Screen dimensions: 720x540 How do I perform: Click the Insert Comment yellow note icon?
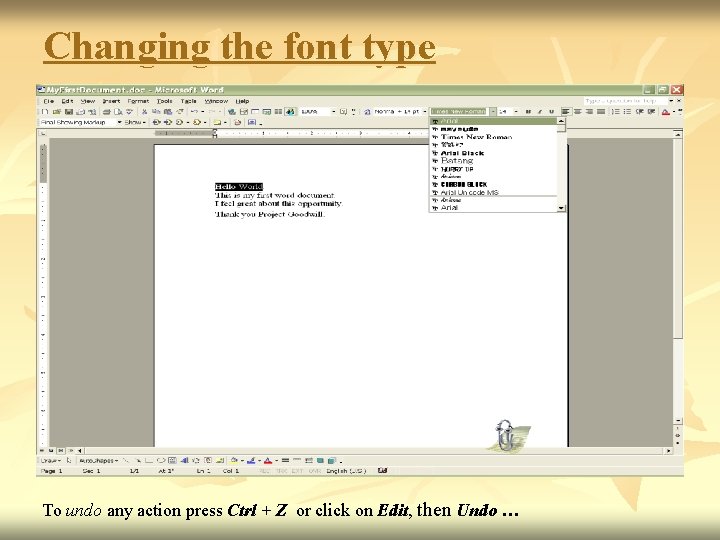pos(217,122)
